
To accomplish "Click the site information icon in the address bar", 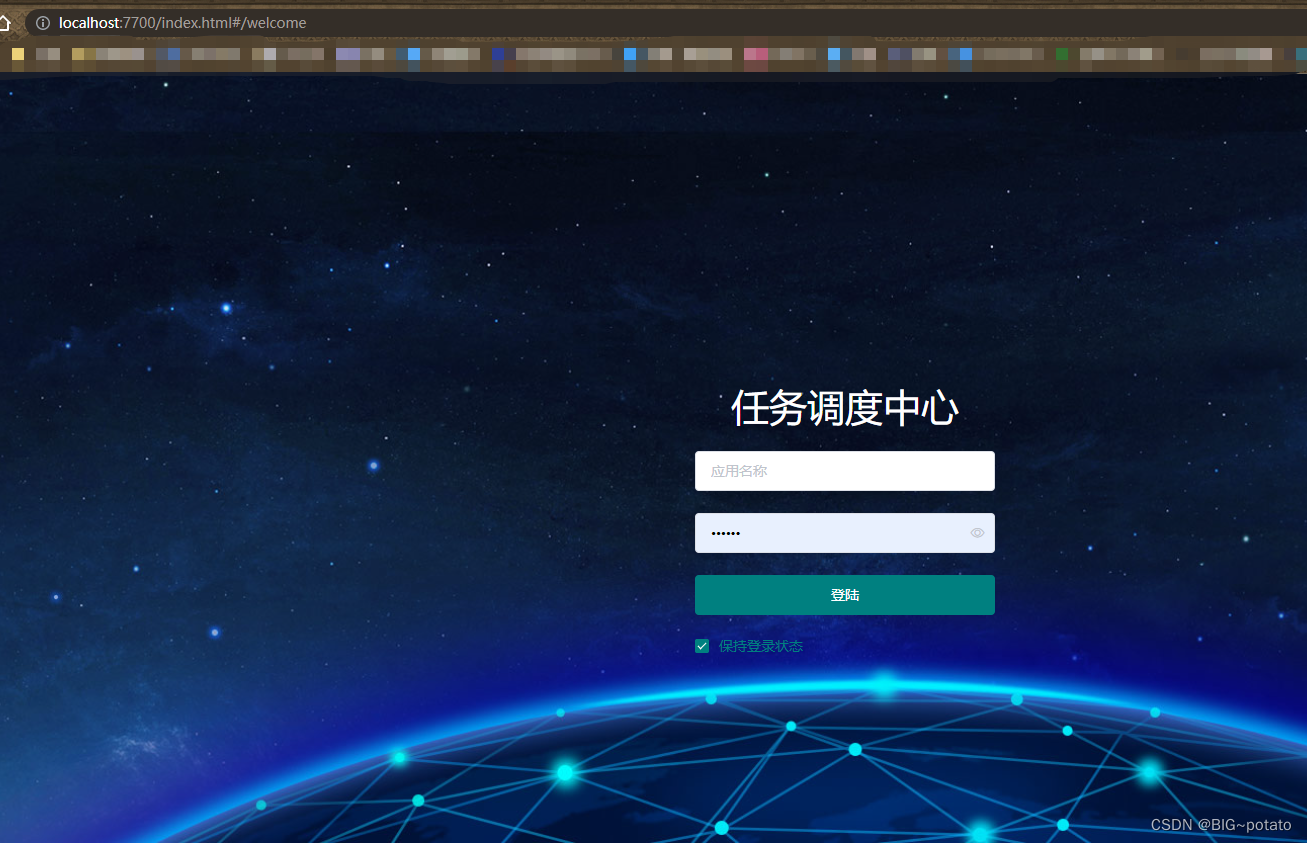I will (41, 22).
